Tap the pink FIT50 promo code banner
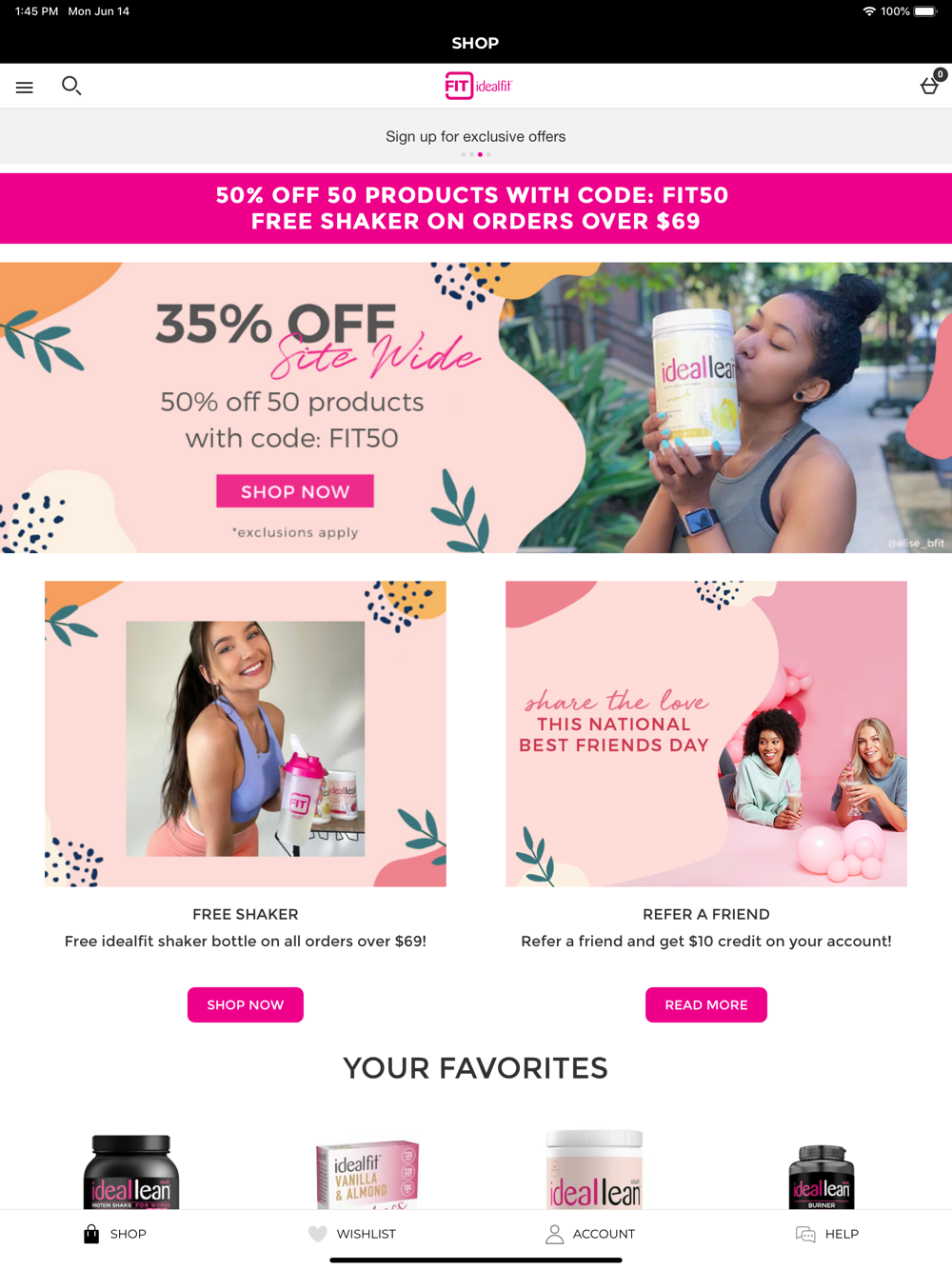 tap(476, 208)
